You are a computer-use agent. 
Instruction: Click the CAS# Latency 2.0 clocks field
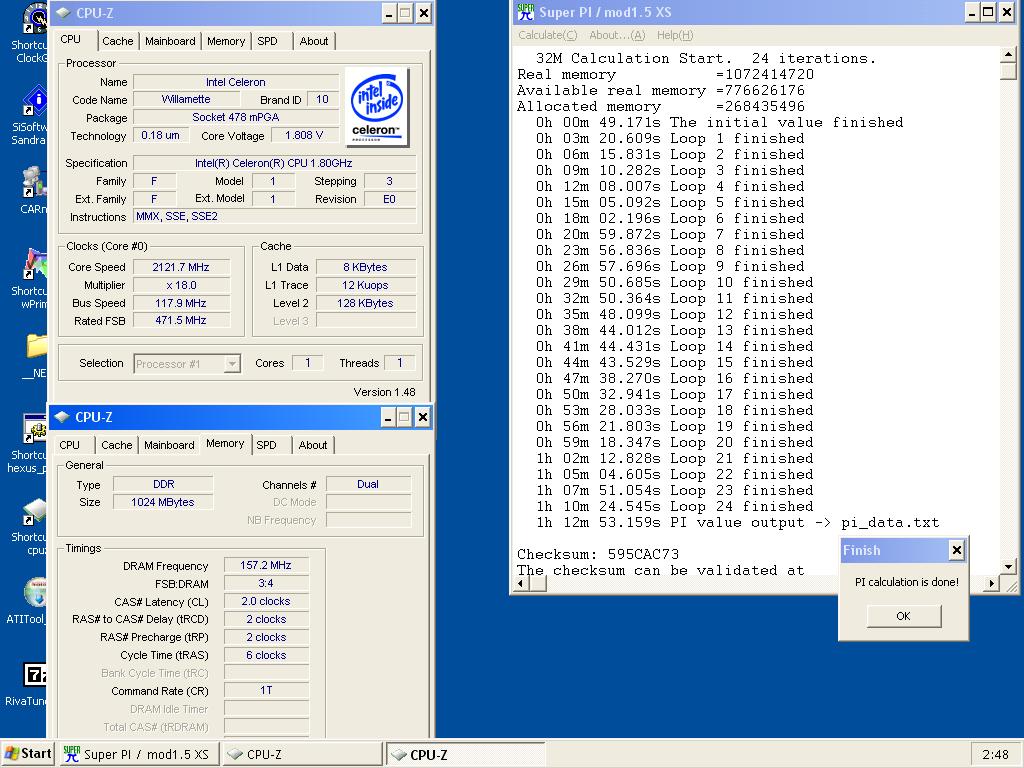click(x=266, y=601)
